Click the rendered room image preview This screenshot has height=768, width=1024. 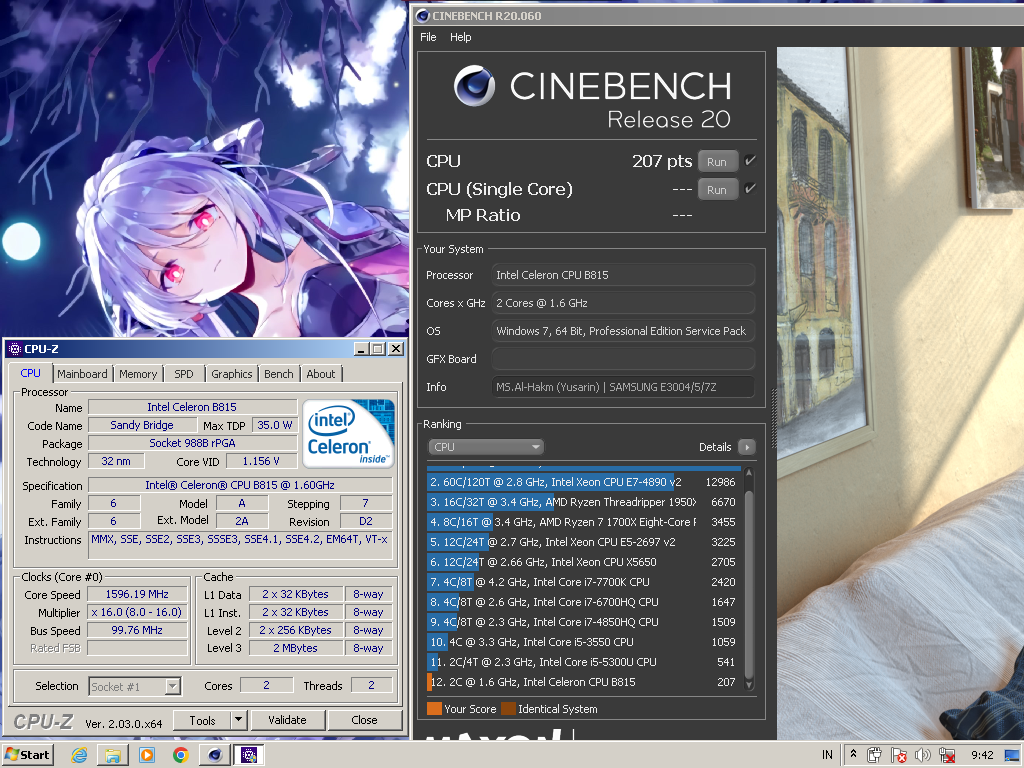click(900, 393)
